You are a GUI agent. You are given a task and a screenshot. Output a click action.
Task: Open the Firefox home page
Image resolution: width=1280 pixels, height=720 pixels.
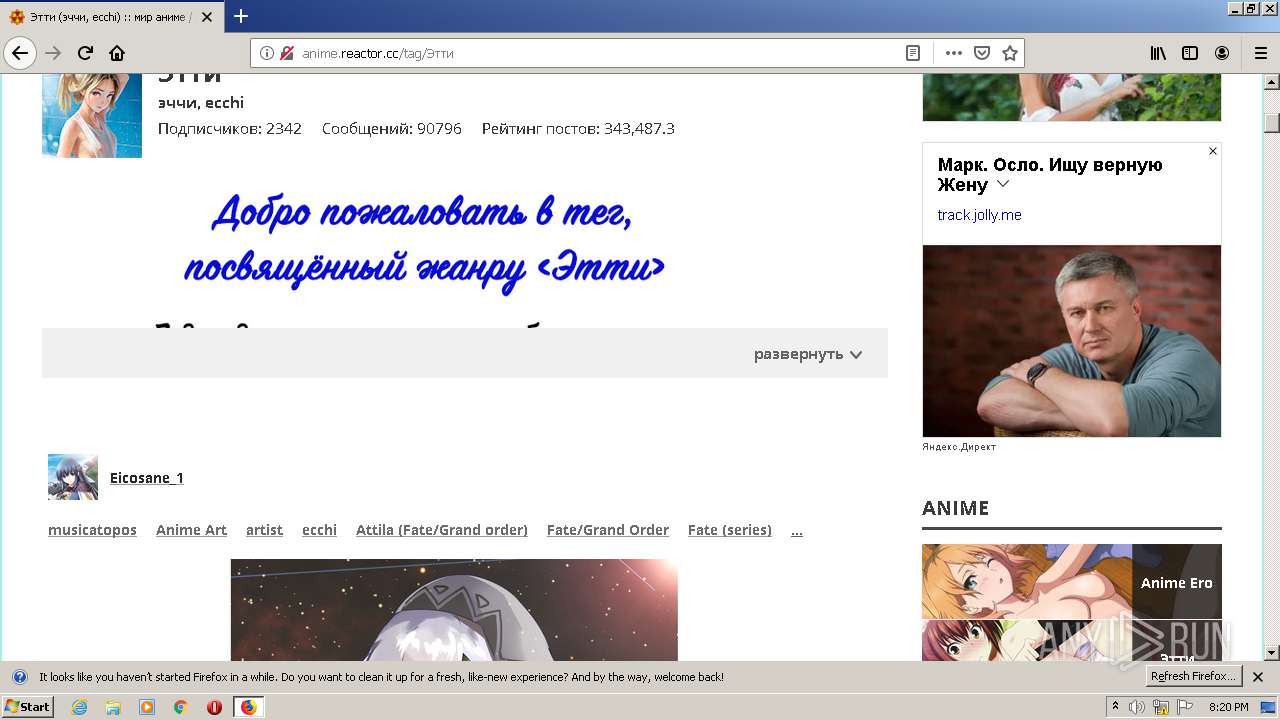pyautogui.click(x=117, y=53)
